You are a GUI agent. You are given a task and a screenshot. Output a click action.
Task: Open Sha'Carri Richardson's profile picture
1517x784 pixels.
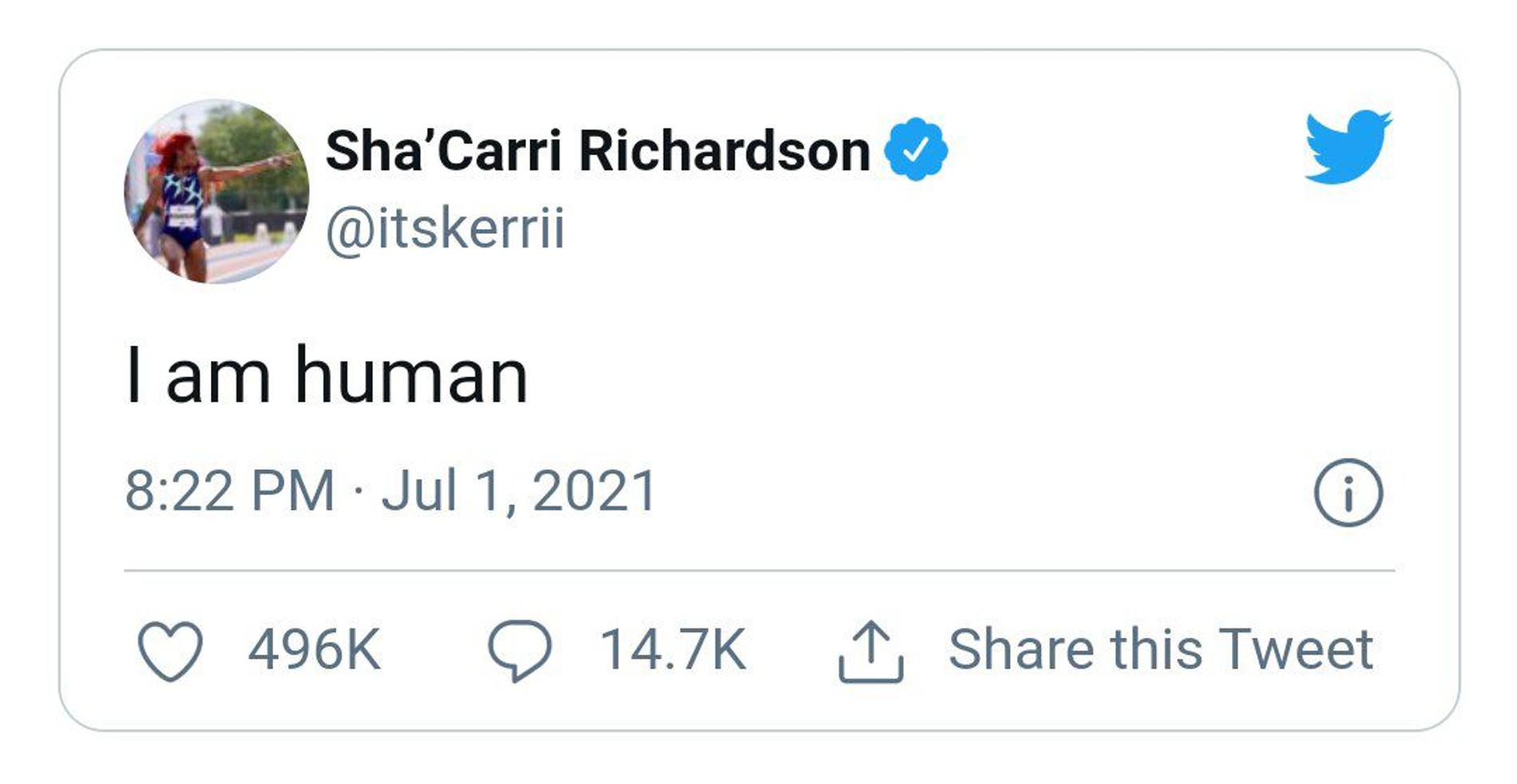point(216,192)
